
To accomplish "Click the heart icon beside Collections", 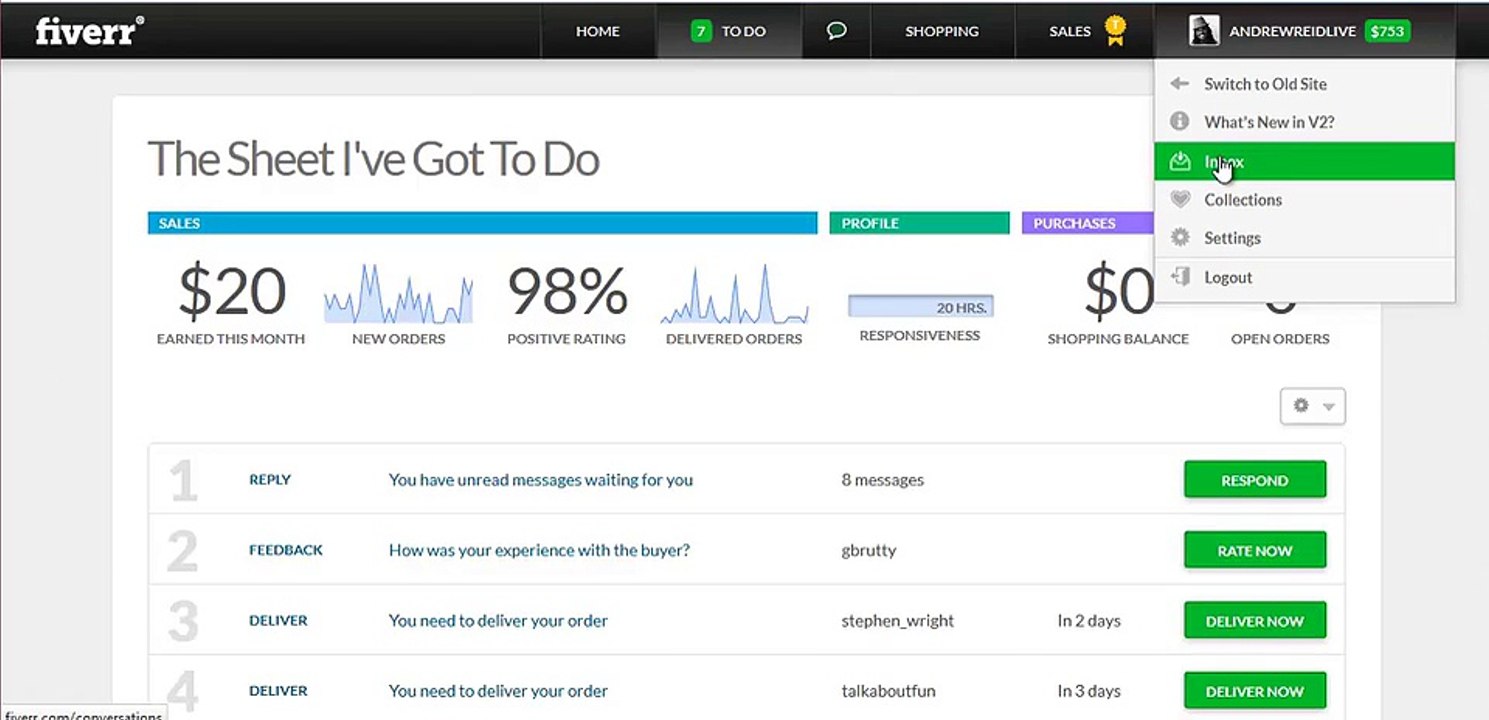I will click(x=1180, y=199).
